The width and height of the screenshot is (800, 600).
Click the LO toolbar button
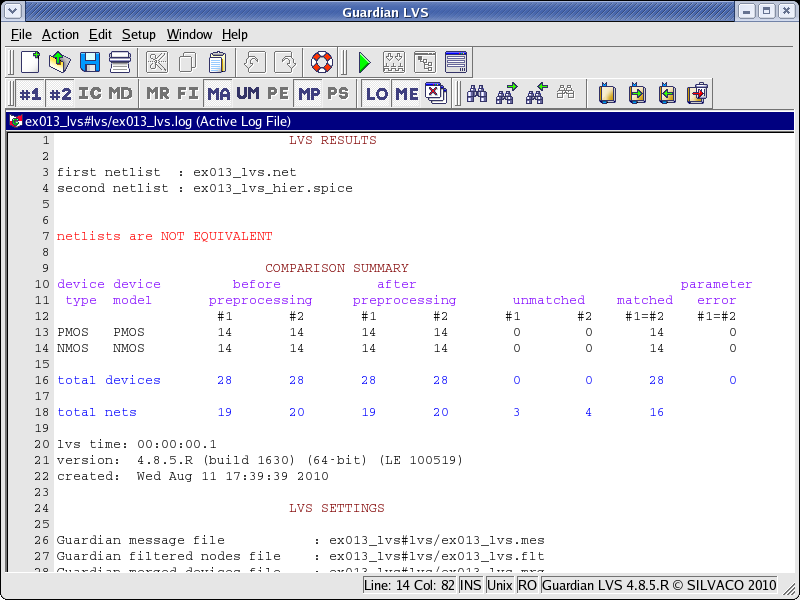[x=377, y=94]
